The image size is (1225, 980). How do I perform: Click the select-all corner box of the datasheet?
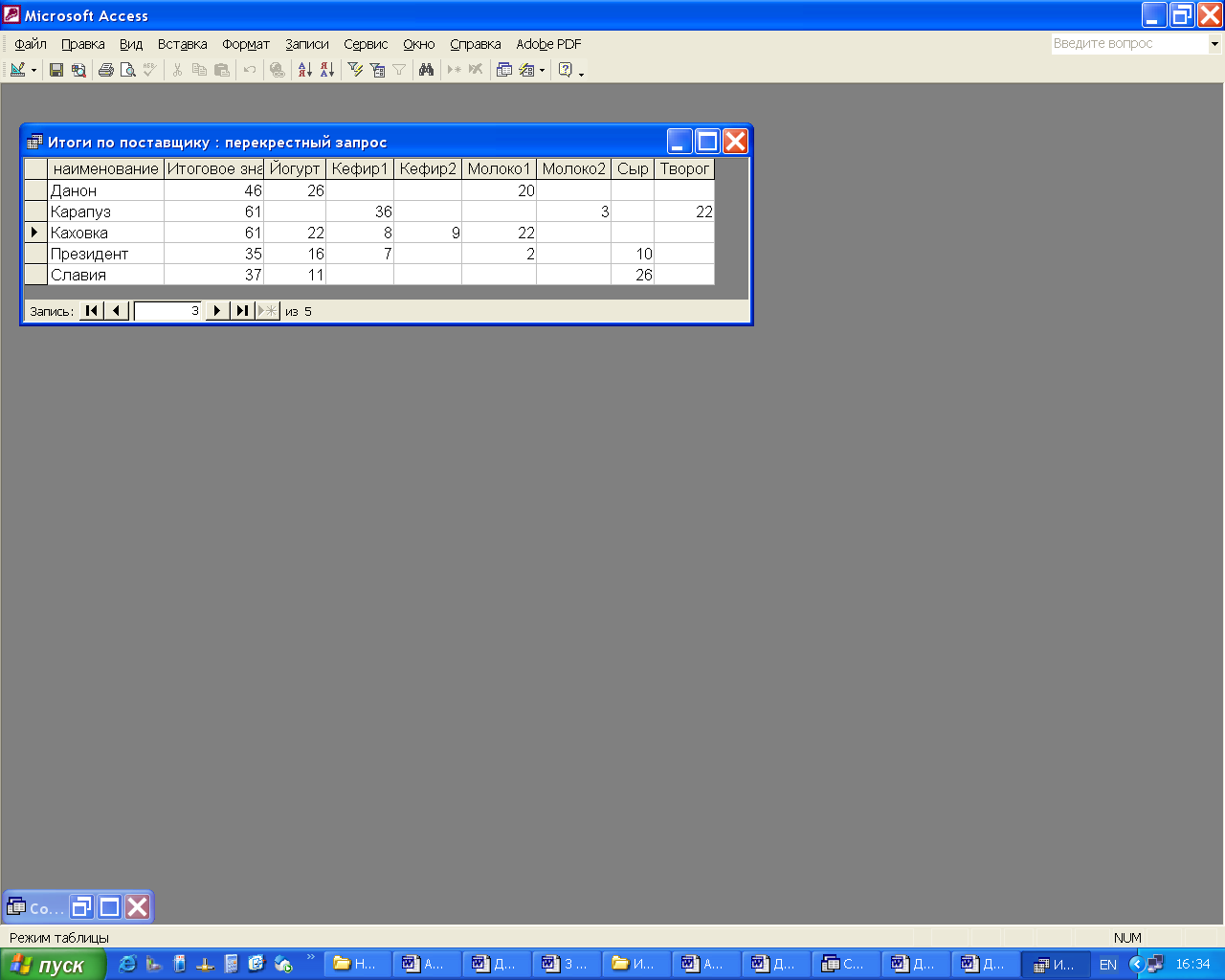click(x=35, y=169)
